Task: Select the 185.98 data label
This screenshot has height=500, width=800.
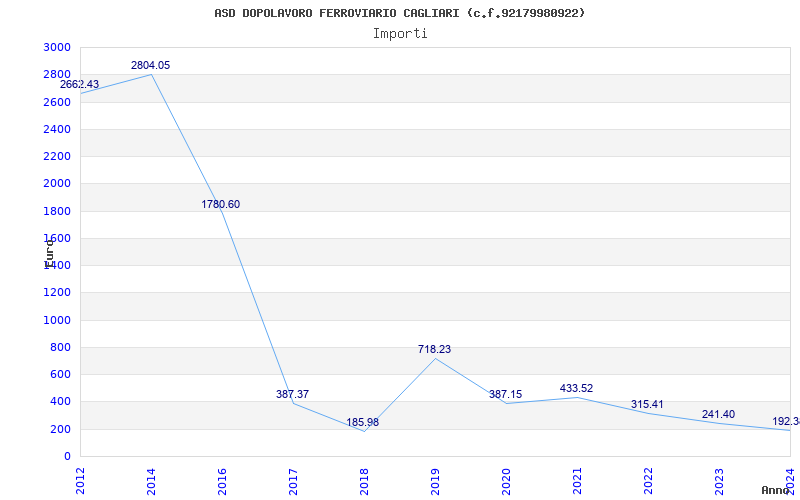Action: (363, 422)
